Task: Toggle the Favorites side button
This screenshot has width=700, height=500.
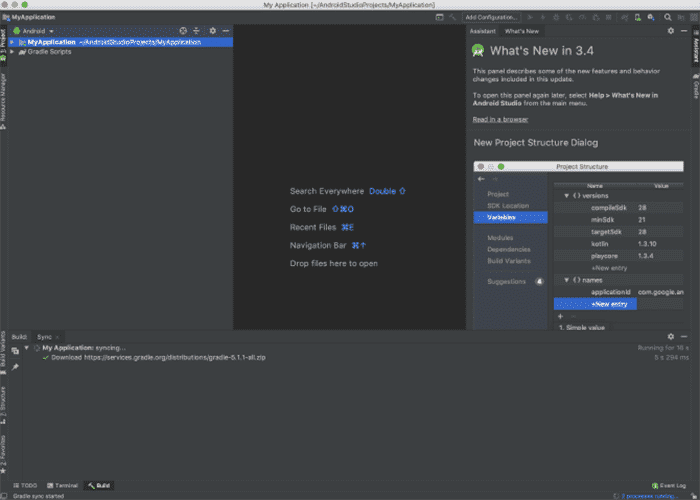Action: point(4,454)
